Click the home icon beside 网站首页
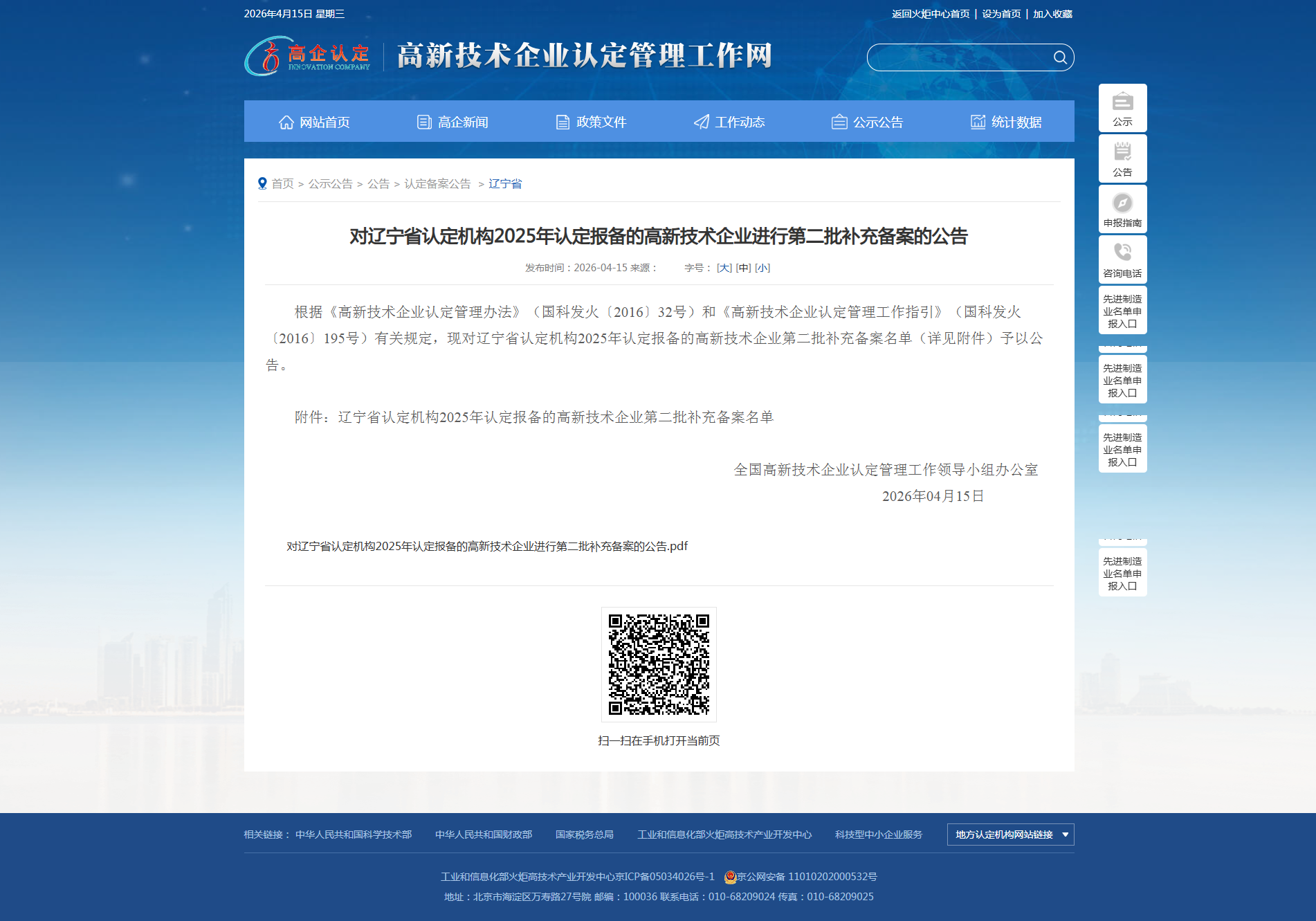Image resolution: width=1316 pixels, height=921 pixels. click(x=286, y=122)
